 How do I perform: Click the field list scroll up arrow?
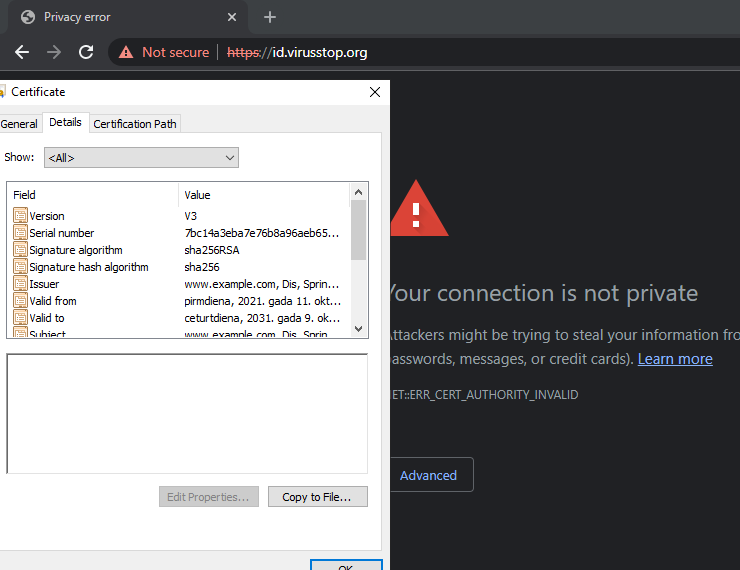tap(359, 192)
